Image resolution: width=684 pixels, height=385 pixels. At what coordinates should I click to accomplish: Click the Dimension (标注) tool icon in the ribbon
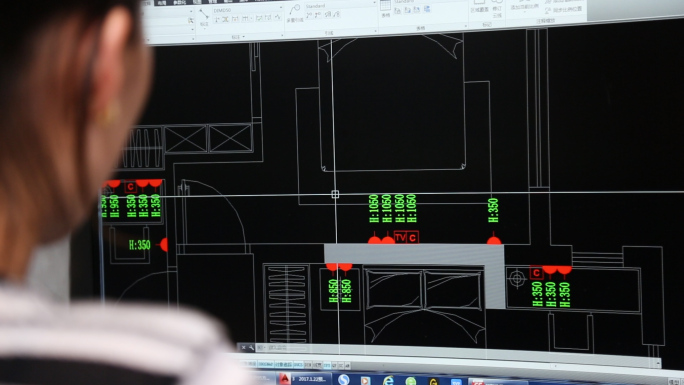(x=204, y=16)
